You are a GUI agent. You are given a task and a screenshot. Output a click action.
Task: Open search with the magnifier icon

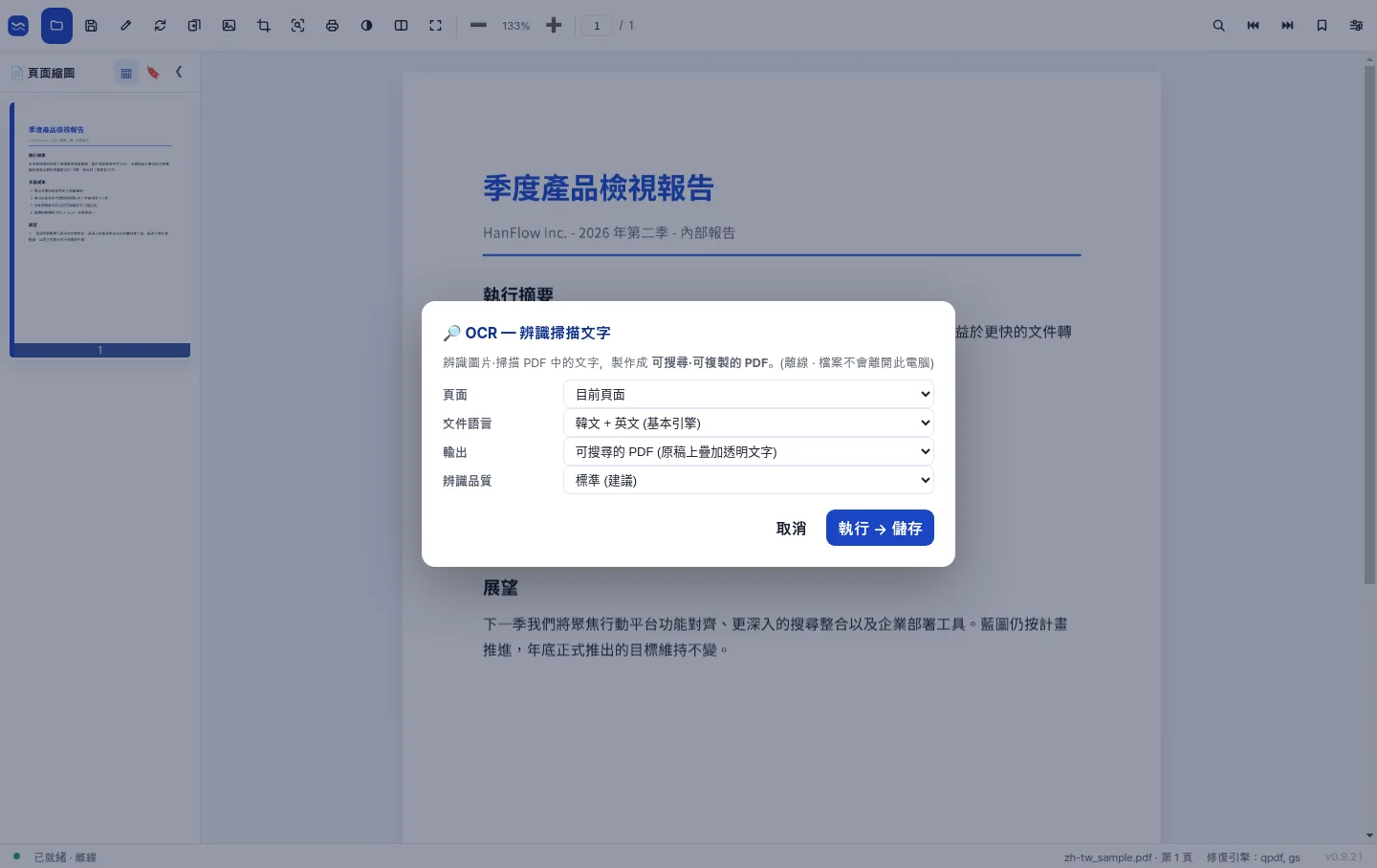pos(1218,26)
